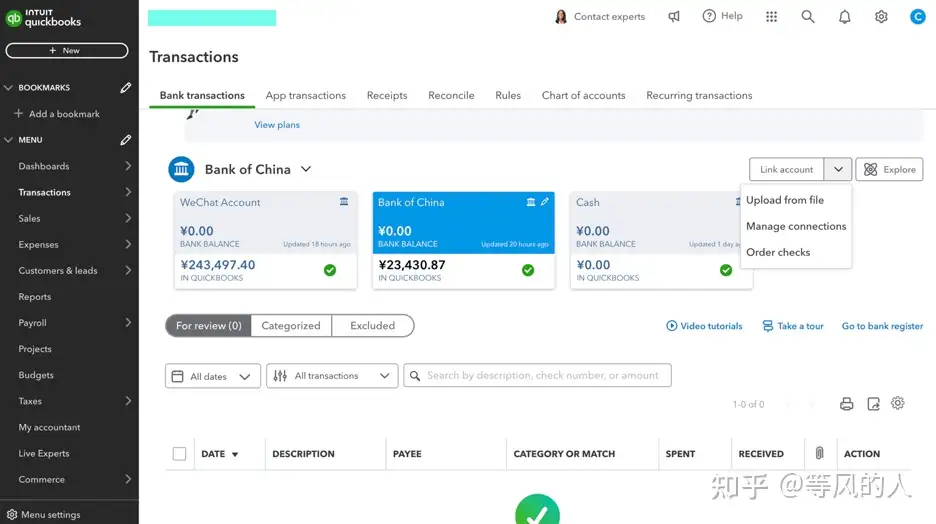Open the Receipts tab
This screenshot has height=524, width=936.
point(387,95)
